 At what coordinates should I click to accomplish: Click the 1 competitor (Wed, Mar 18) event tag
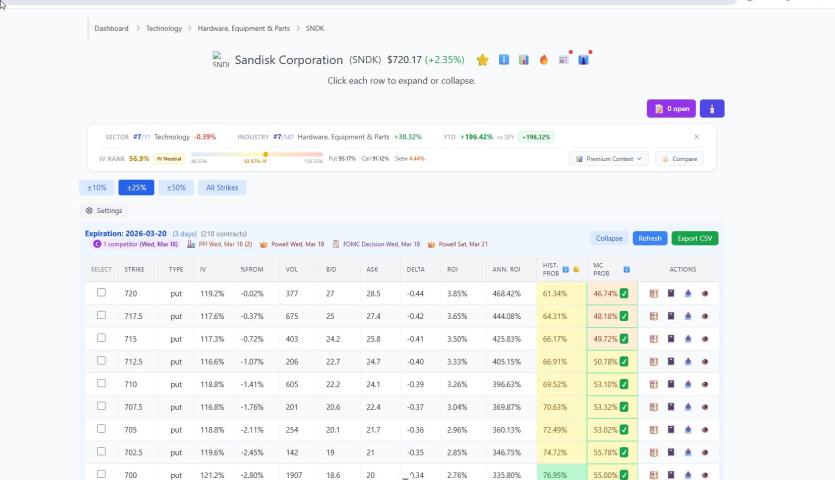(135, 244)
